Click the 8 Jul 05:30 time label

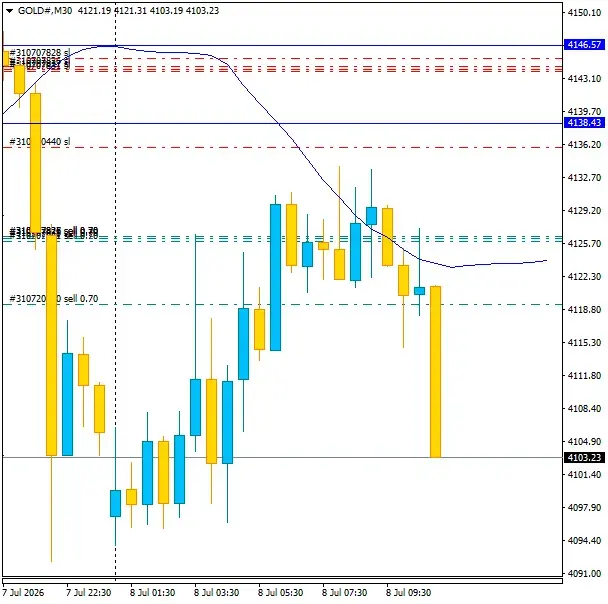click(x=281, y=593)
